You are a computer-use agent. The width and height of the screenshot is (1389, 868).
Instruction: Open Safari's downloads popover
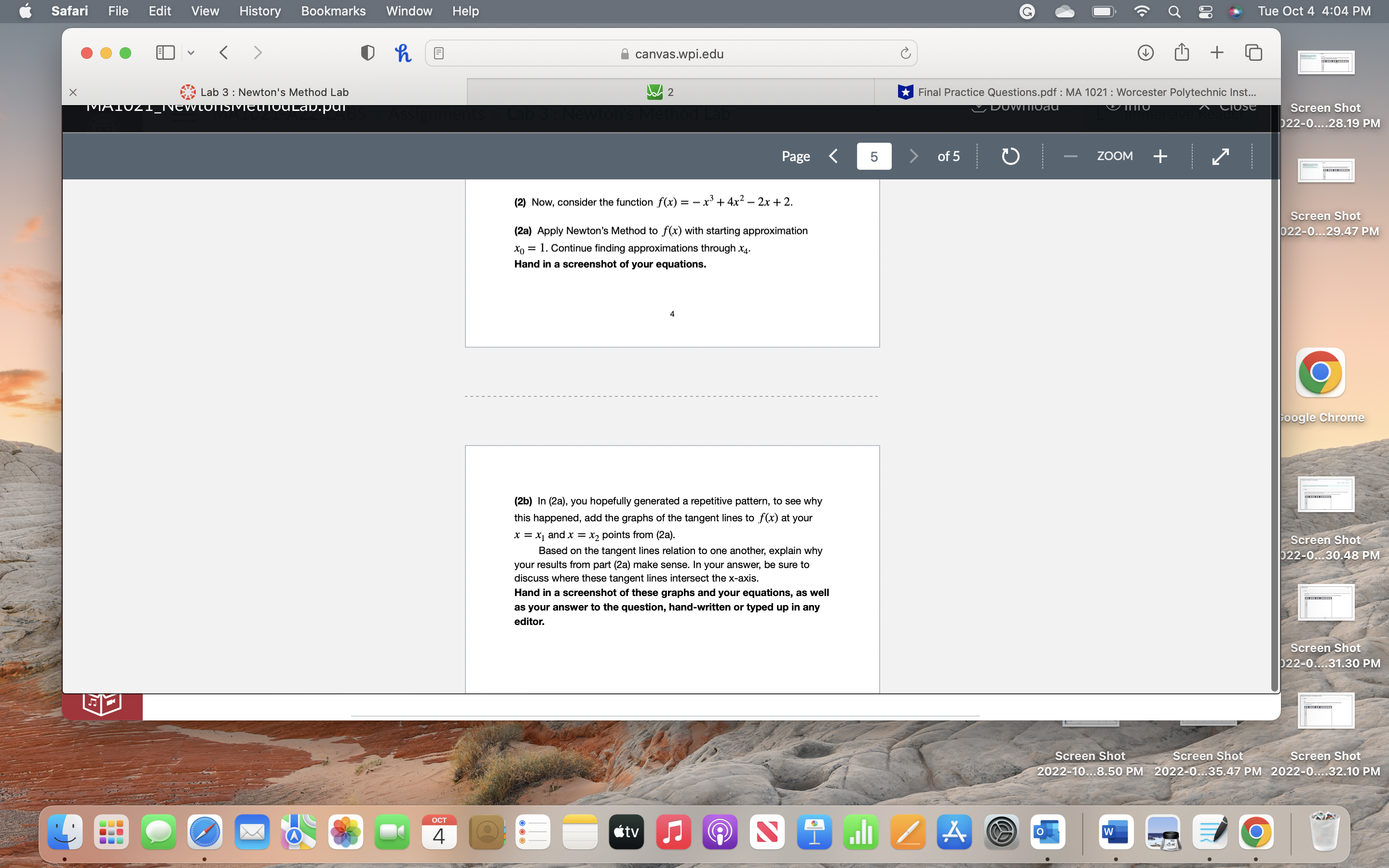(x=1145, y=52)
